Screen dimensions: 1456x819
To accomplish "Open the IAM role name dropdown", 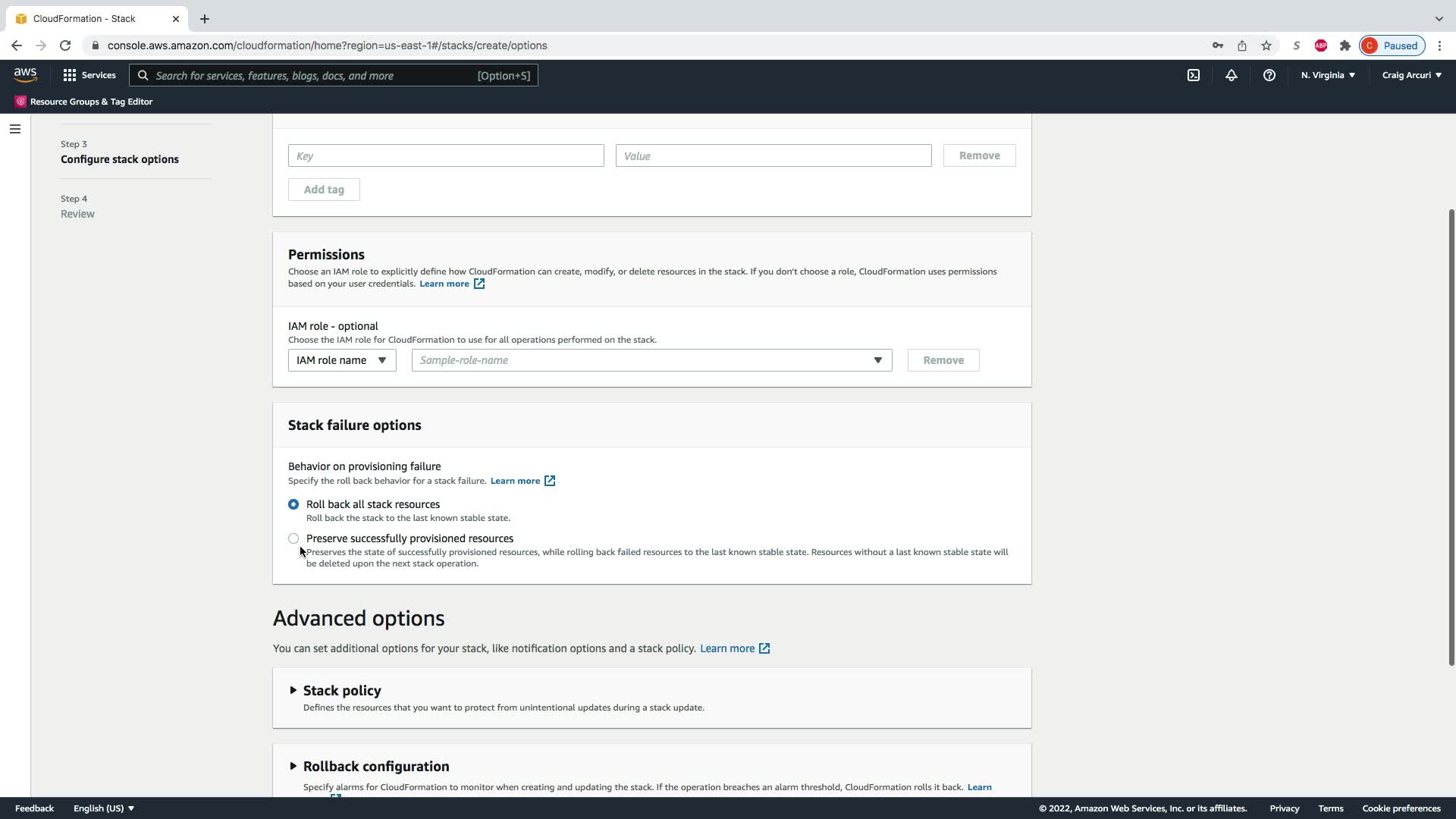I will pos(341,360).
